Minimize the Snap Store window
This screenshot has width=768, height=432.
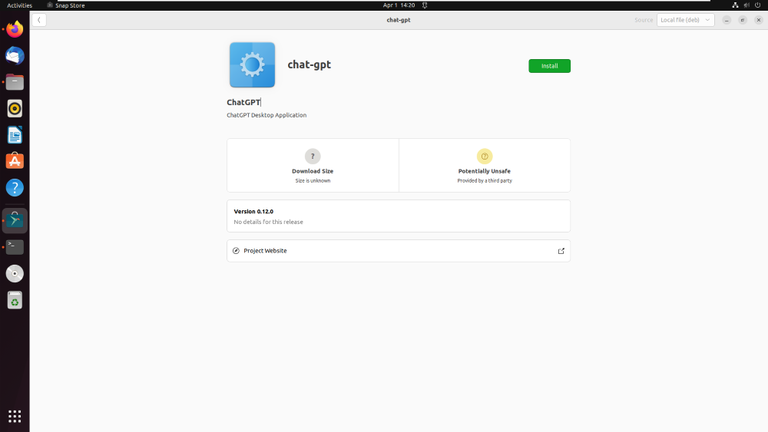[727, 20]
